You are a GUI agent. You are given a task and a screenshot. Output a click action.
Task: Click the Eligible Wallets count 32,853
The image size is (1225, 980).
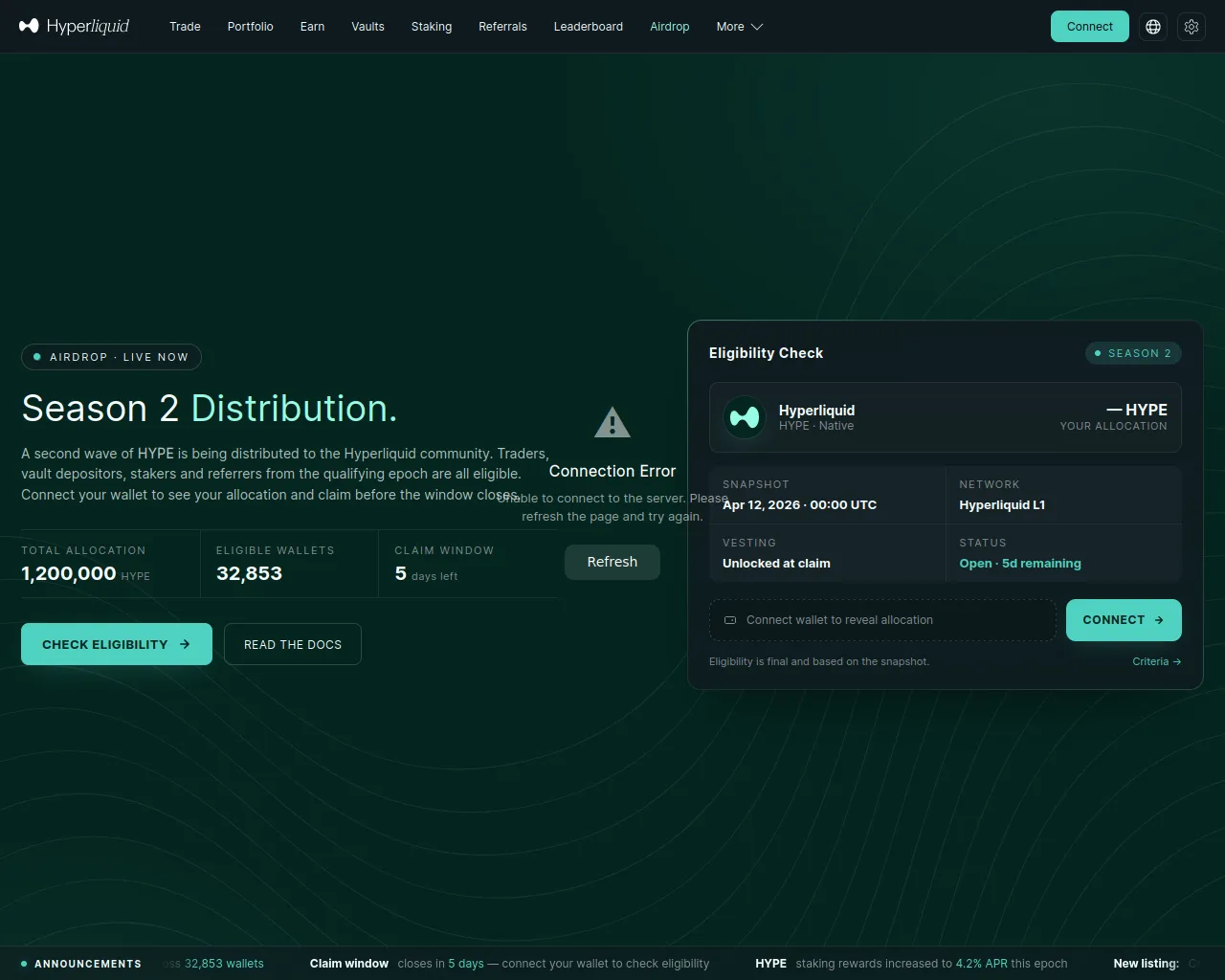(249, 573)
